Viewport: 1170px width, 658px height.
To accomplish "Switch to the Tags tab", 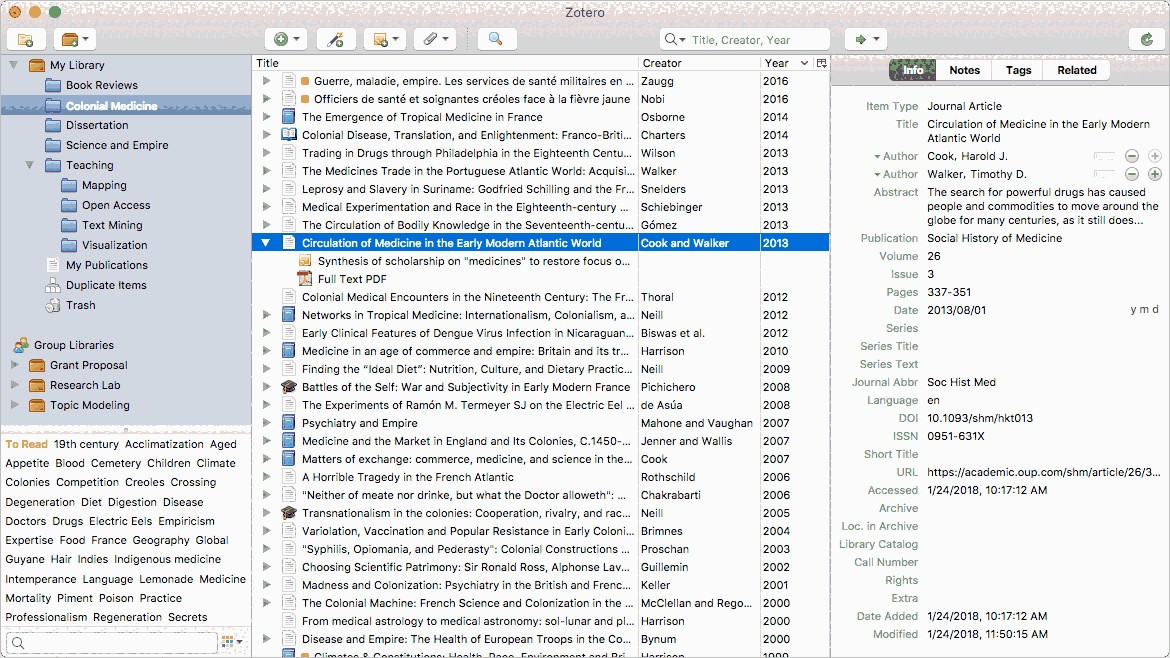I will point(1018,70).
